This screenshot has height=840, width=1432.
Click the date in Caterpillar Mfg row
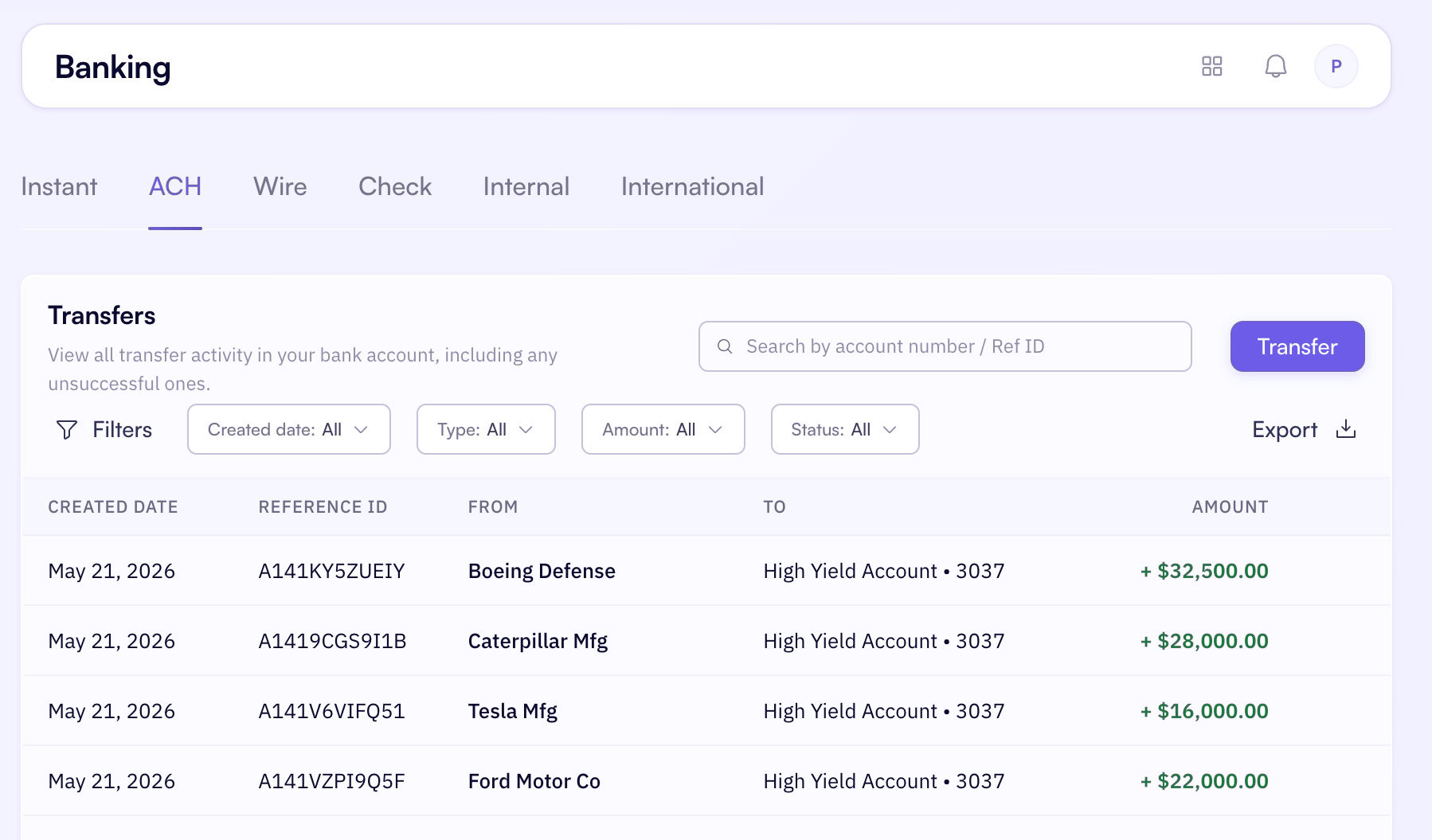pos(112,641)
